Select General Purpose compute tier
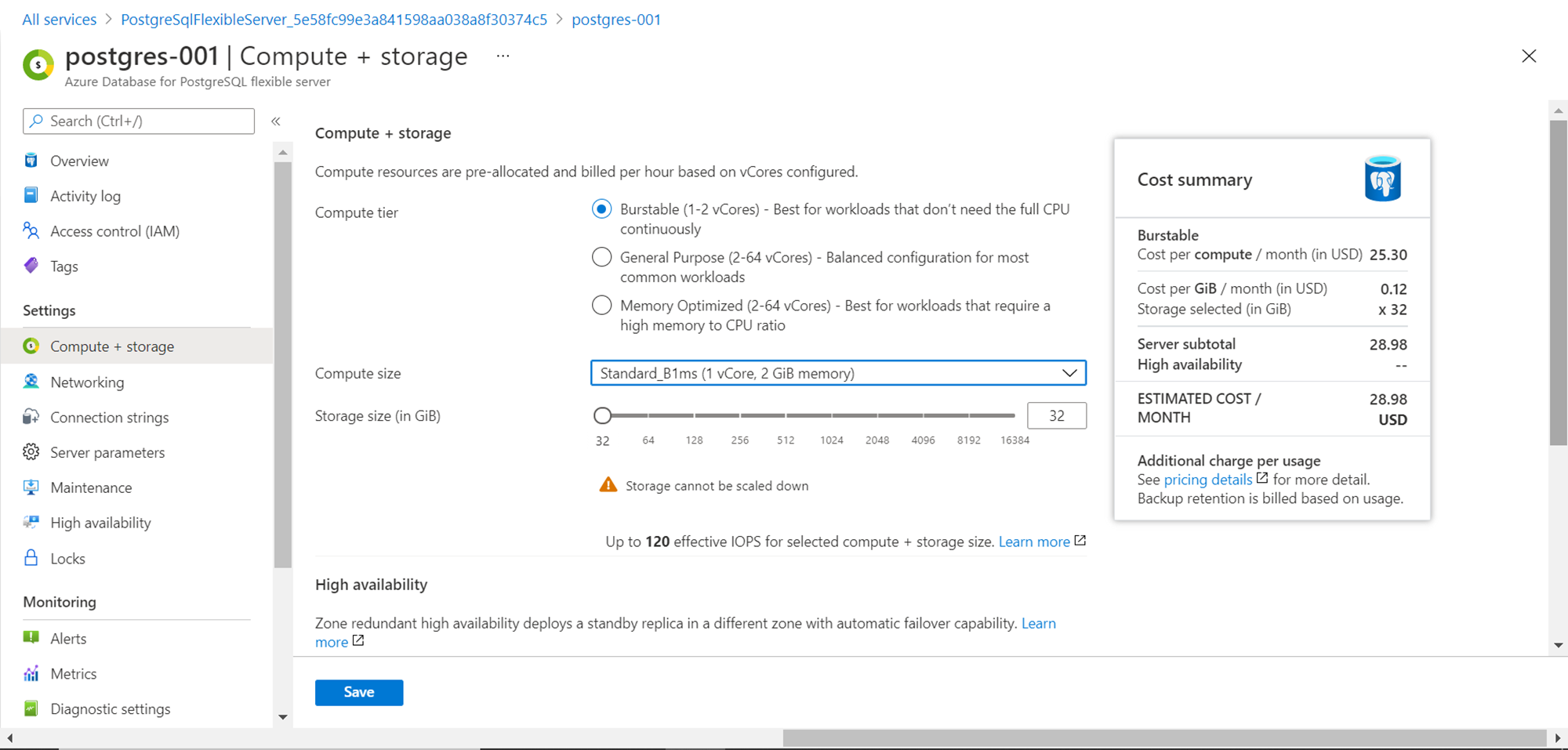1568x750 pixels. pyautogui.click(x=601, y=257)
